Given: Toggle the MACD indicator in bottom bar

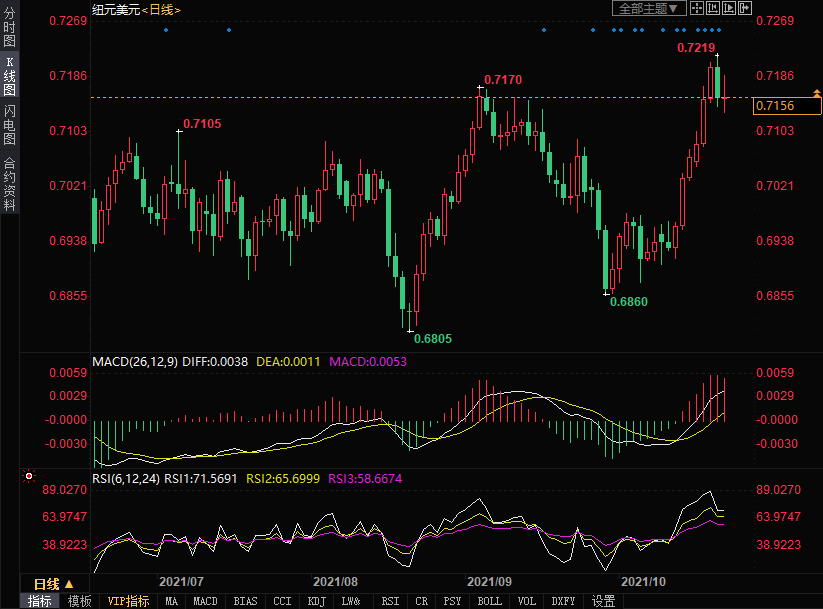Looking at the screenshot, I should pos(205,601).
